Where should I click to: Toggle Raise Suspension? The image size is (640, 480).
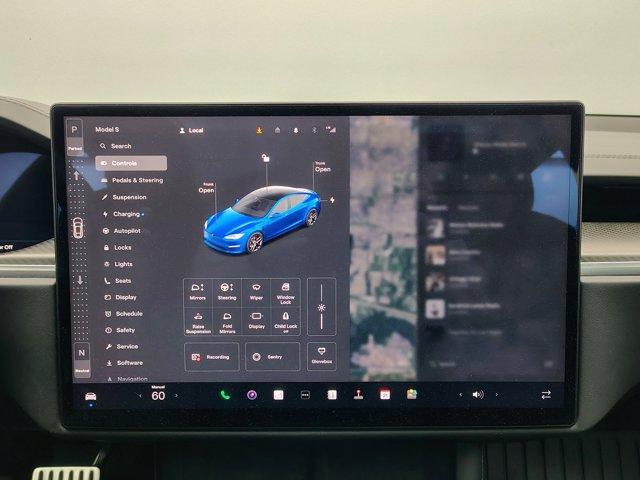(x=198, y=322)
